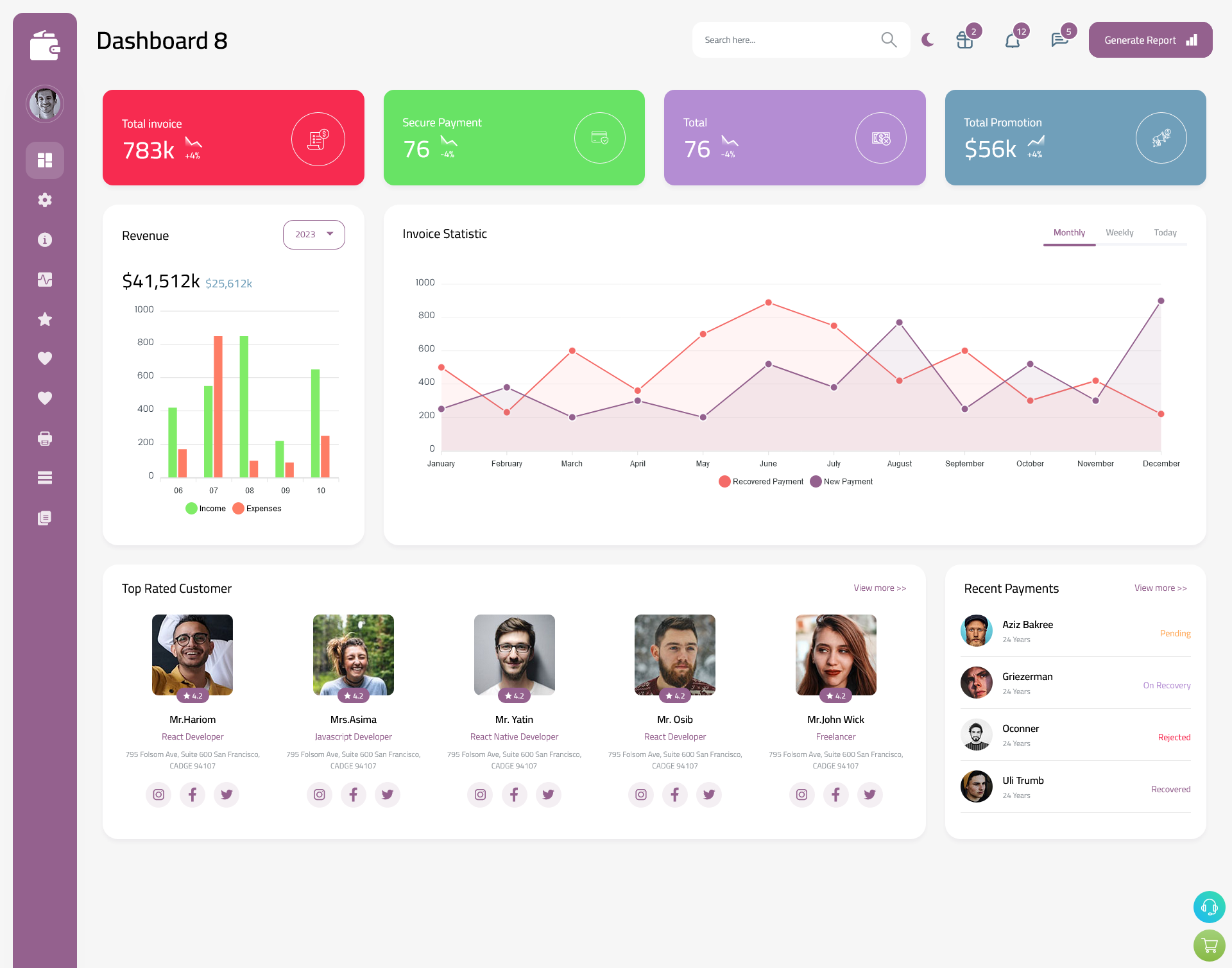Open the settings gear icon
Image resolution: width=1232 pixels, height=968 pixels.
[44, 200]
